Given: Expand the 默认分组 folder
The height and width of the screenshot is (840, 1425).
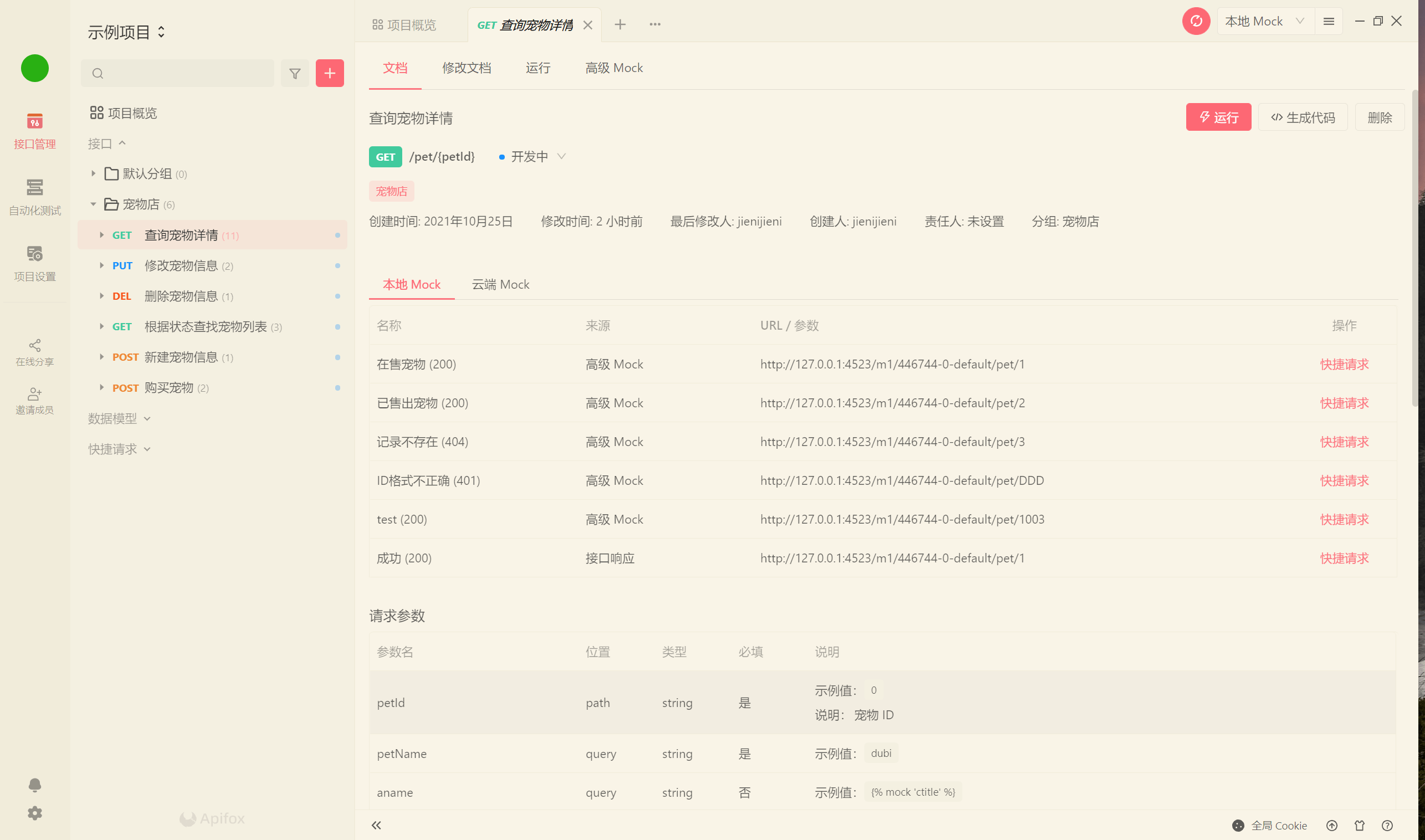Looking at the screenshot, I should click(94, 174).
